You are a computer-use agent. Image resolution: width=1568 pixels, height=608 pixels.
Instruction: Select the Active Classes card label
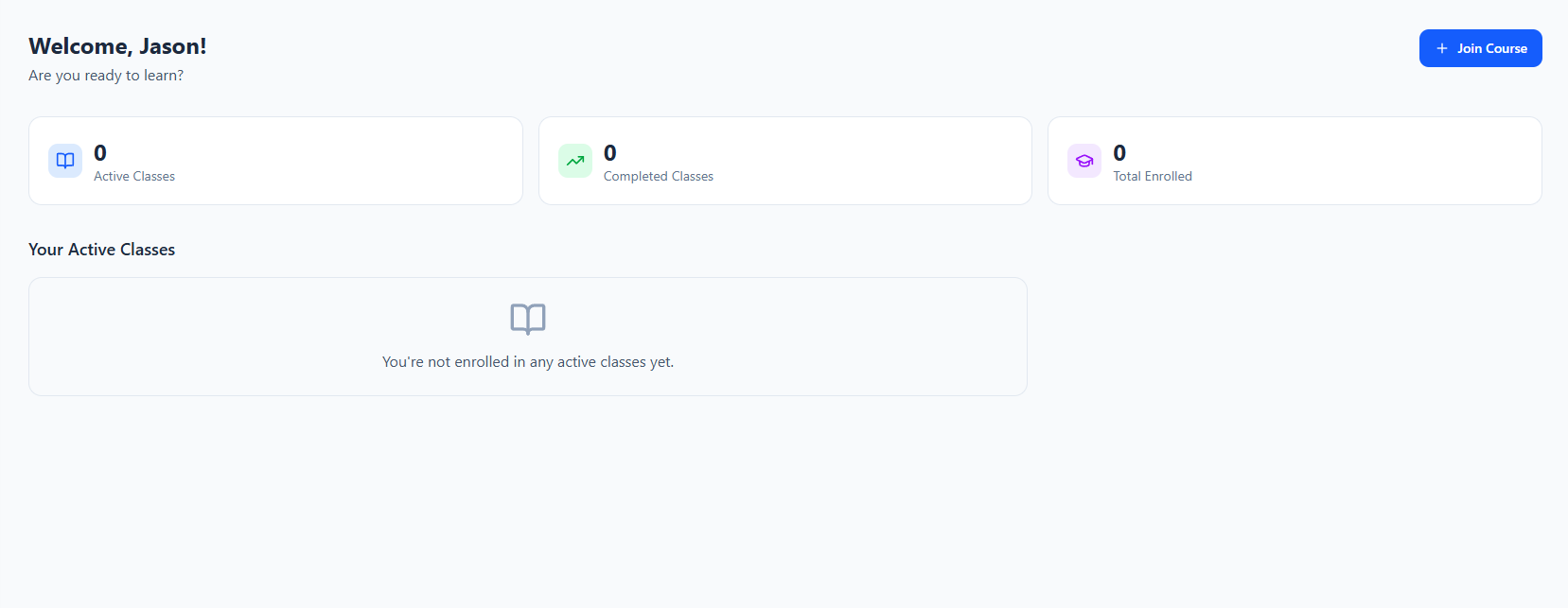[134, 177]
